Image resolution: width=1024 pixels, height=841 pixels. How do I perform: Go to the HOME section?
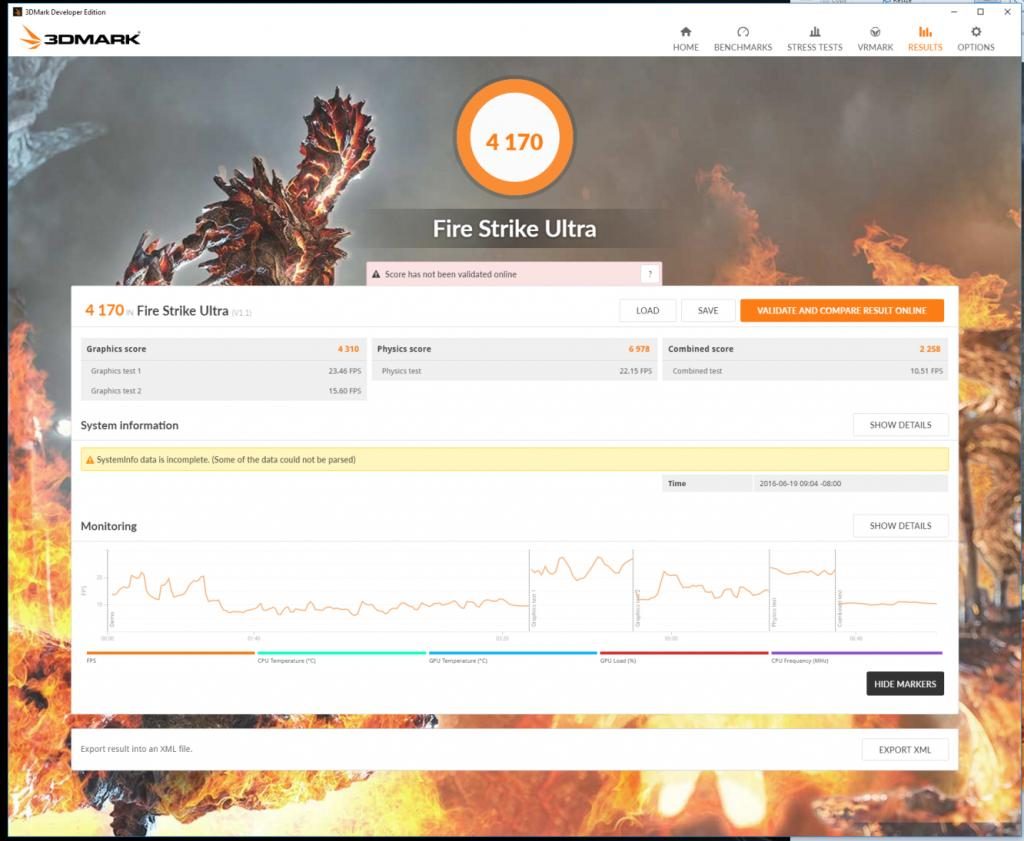click(685, 39)
